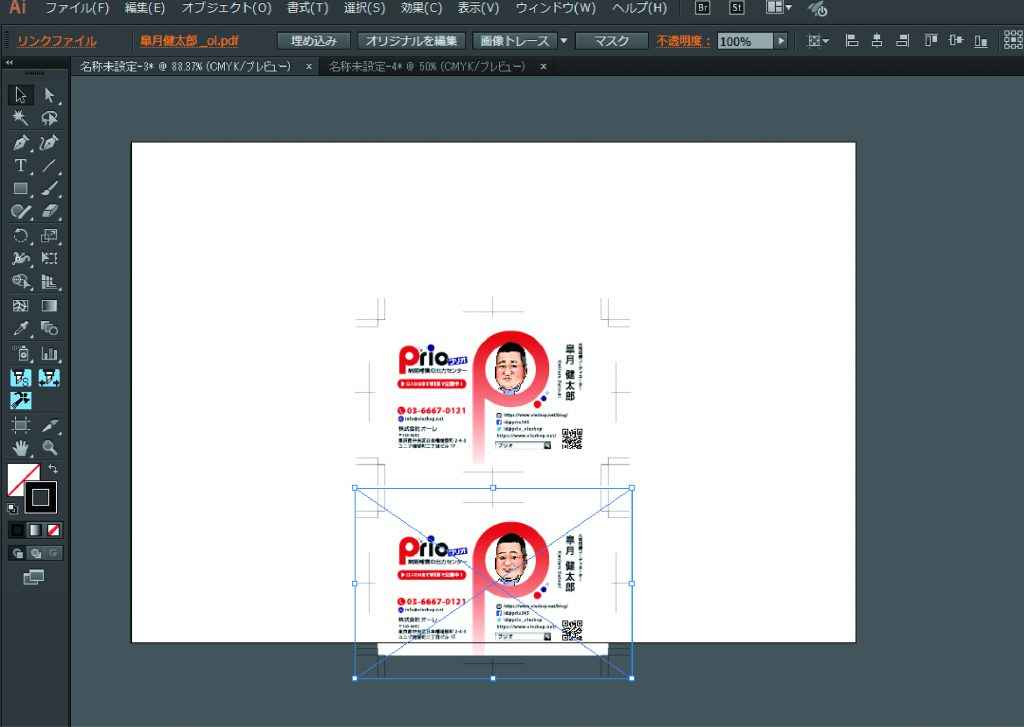This screenshot has height=727, width=1024.
Task: Switch to the 名称未設定-4* document tab
Action: [427, 66]
